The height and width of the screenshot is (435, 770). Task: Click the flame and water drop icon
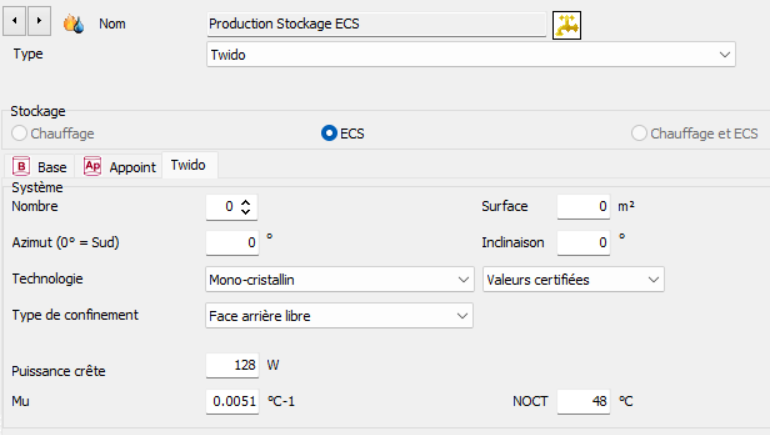(x=73, y=23)
